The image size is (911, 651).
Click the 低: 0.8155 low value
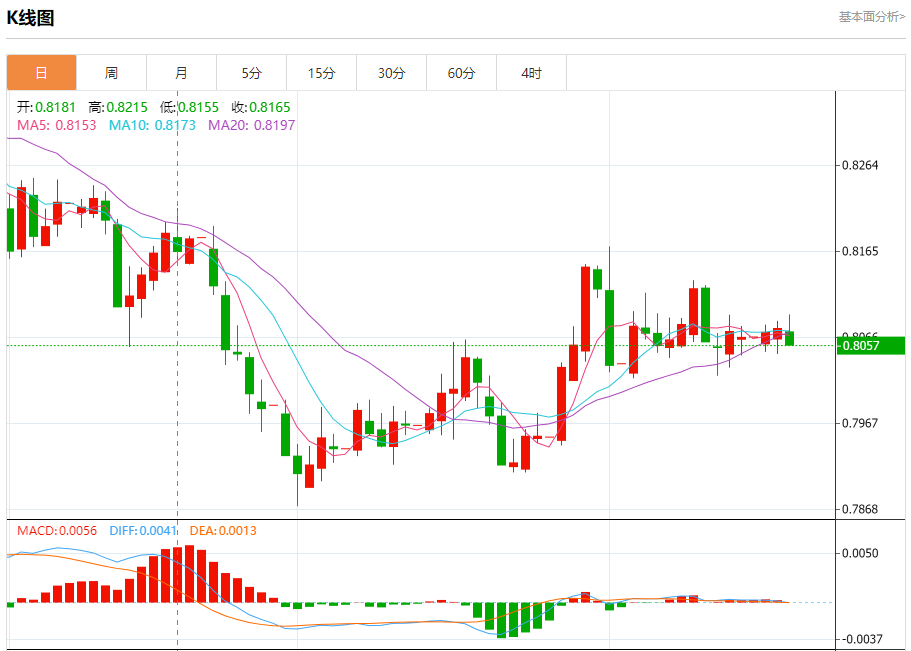pyautogui.click(x=189, y=107)
